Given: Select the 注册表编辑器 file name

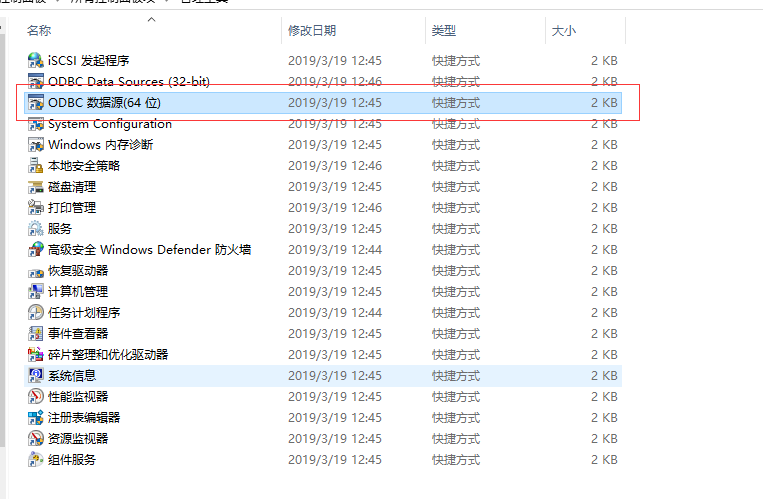Looking at the screenshot, I should tap(84, 417).
